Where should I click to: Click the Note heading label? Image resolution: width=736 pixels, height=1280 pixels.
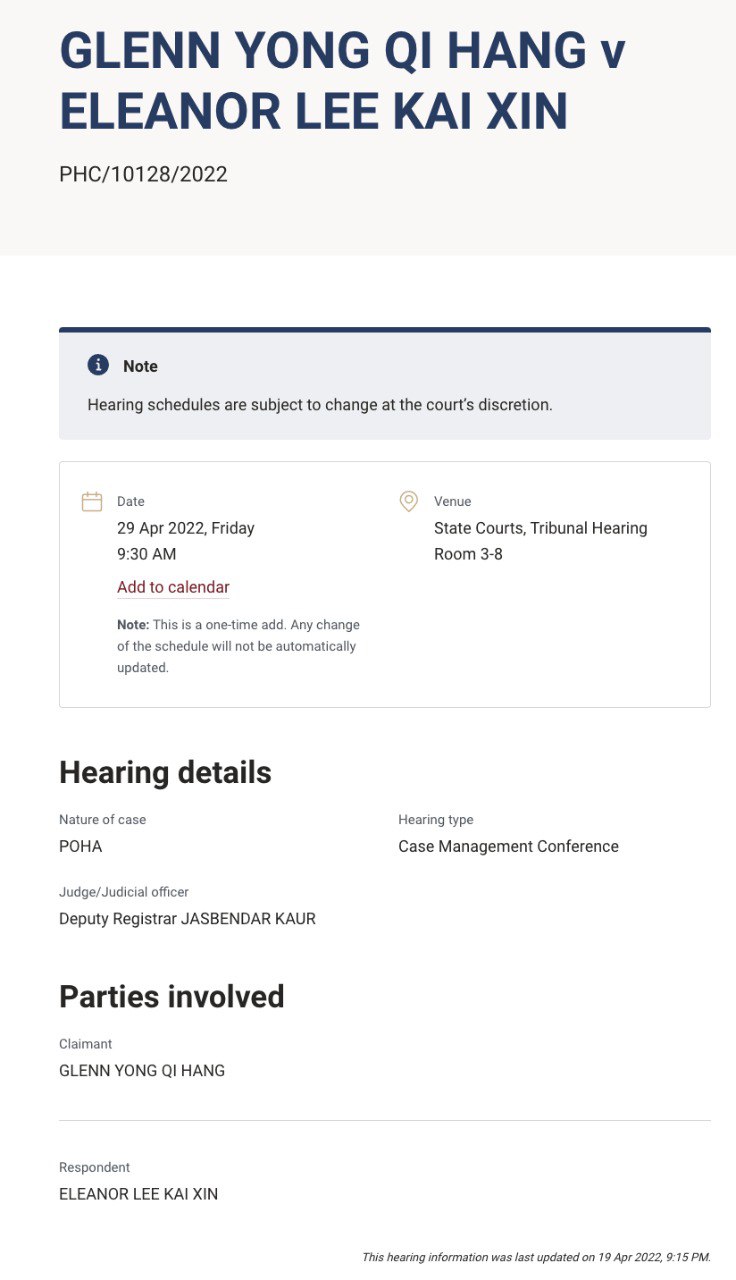[140, 366]
